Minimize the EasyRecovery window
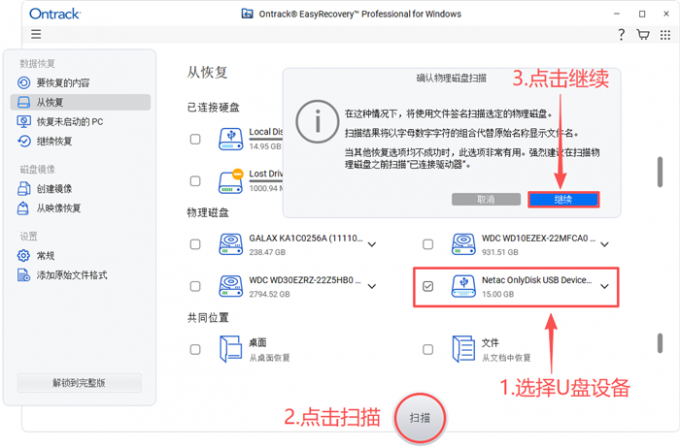Screen dimensions: 680x447 tap(617, 14)
